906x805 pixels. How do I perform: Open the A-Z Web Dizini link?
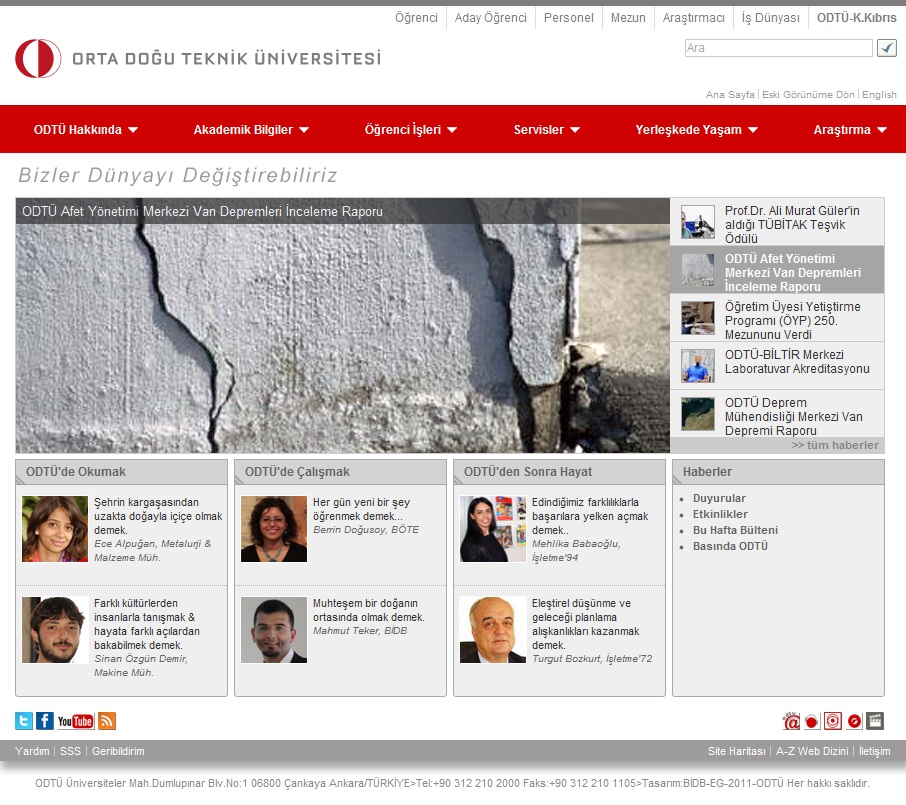click(812, 751)
